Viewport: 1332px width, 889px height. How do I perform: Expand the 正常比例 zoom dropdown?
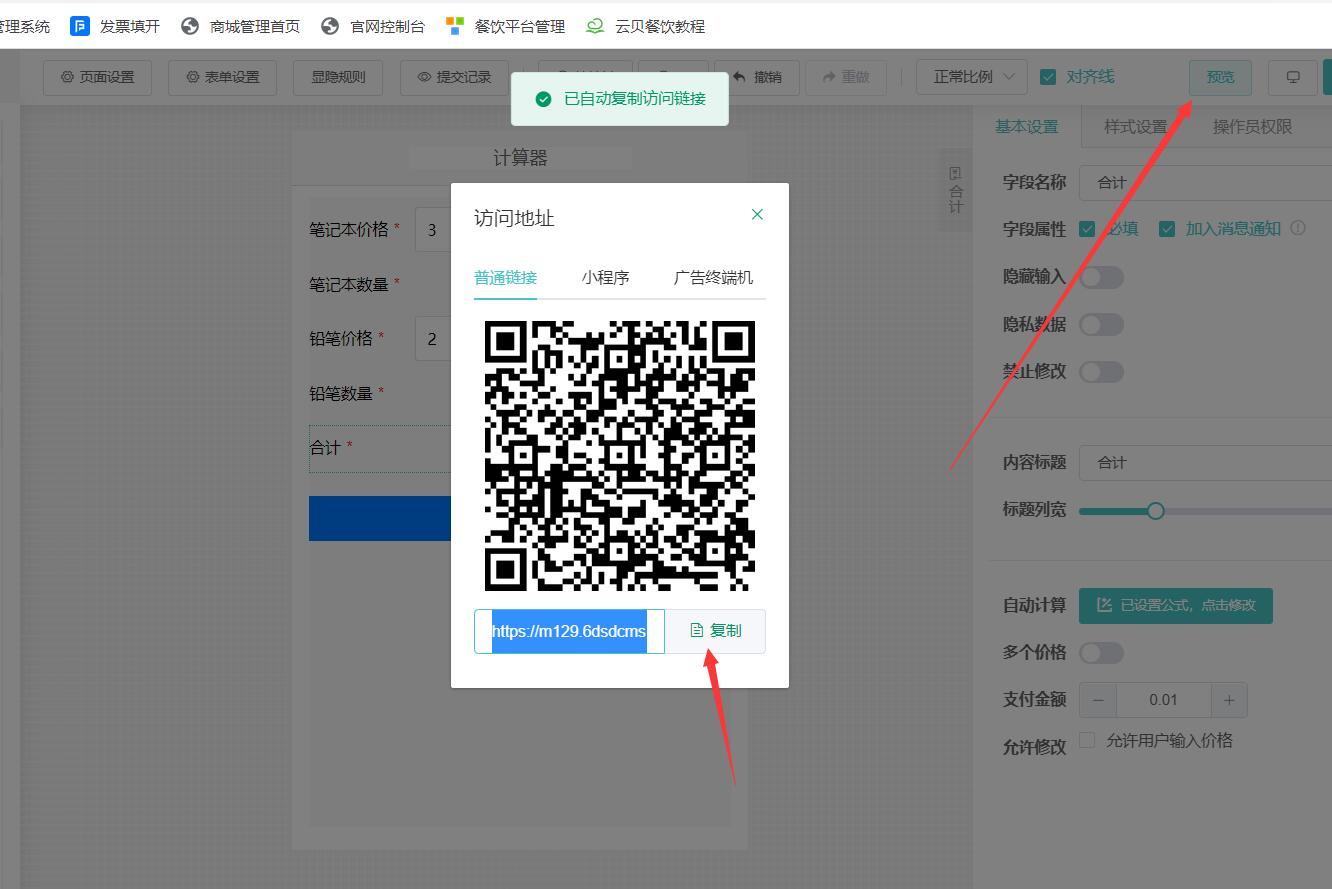tap(971, 77)
